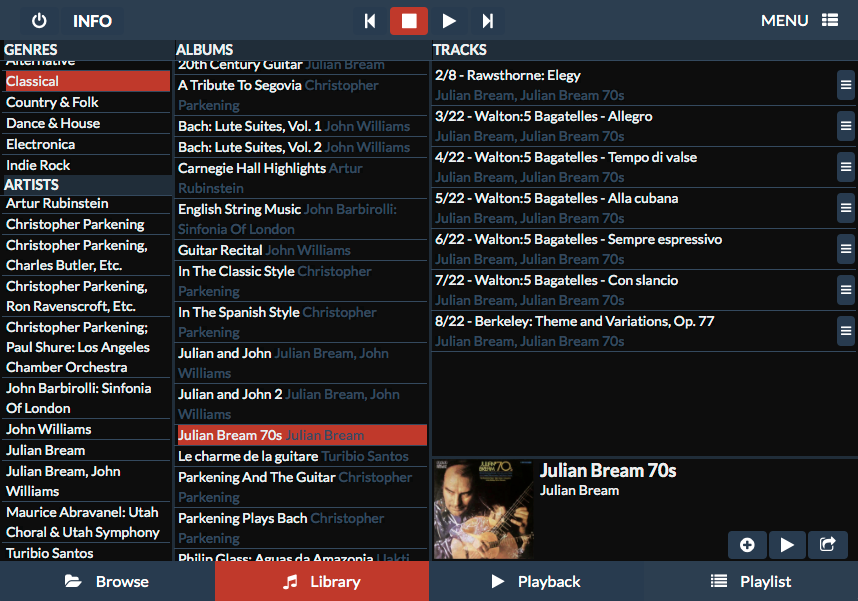Stop playback with the red stop button
The width and height of the screenshot is (858, 601).
point(409,21)
